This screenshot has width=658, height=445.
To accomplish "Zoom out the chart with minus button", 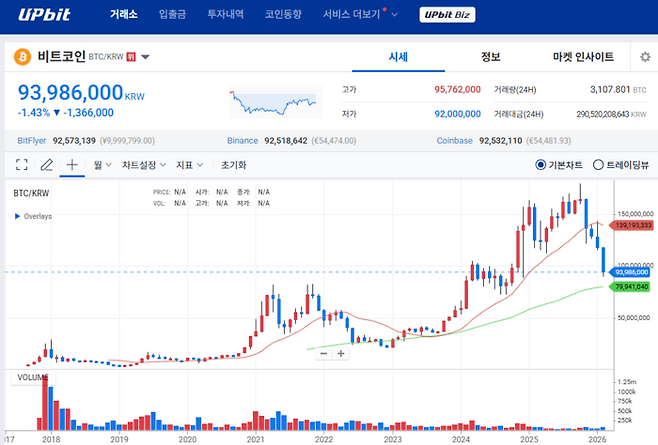I will click(323, 353).
